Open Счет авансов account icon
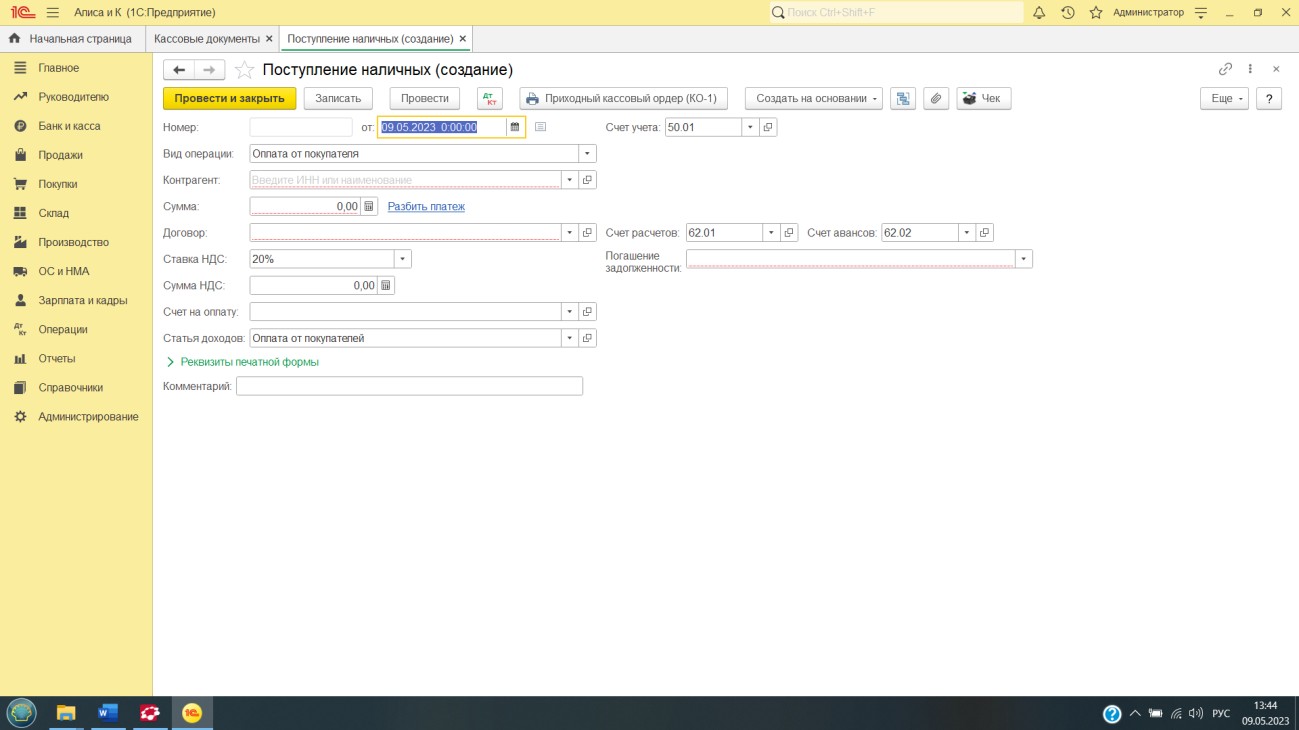The height and width of the screenshot is (730, 1299). click(x=984, y=232)
